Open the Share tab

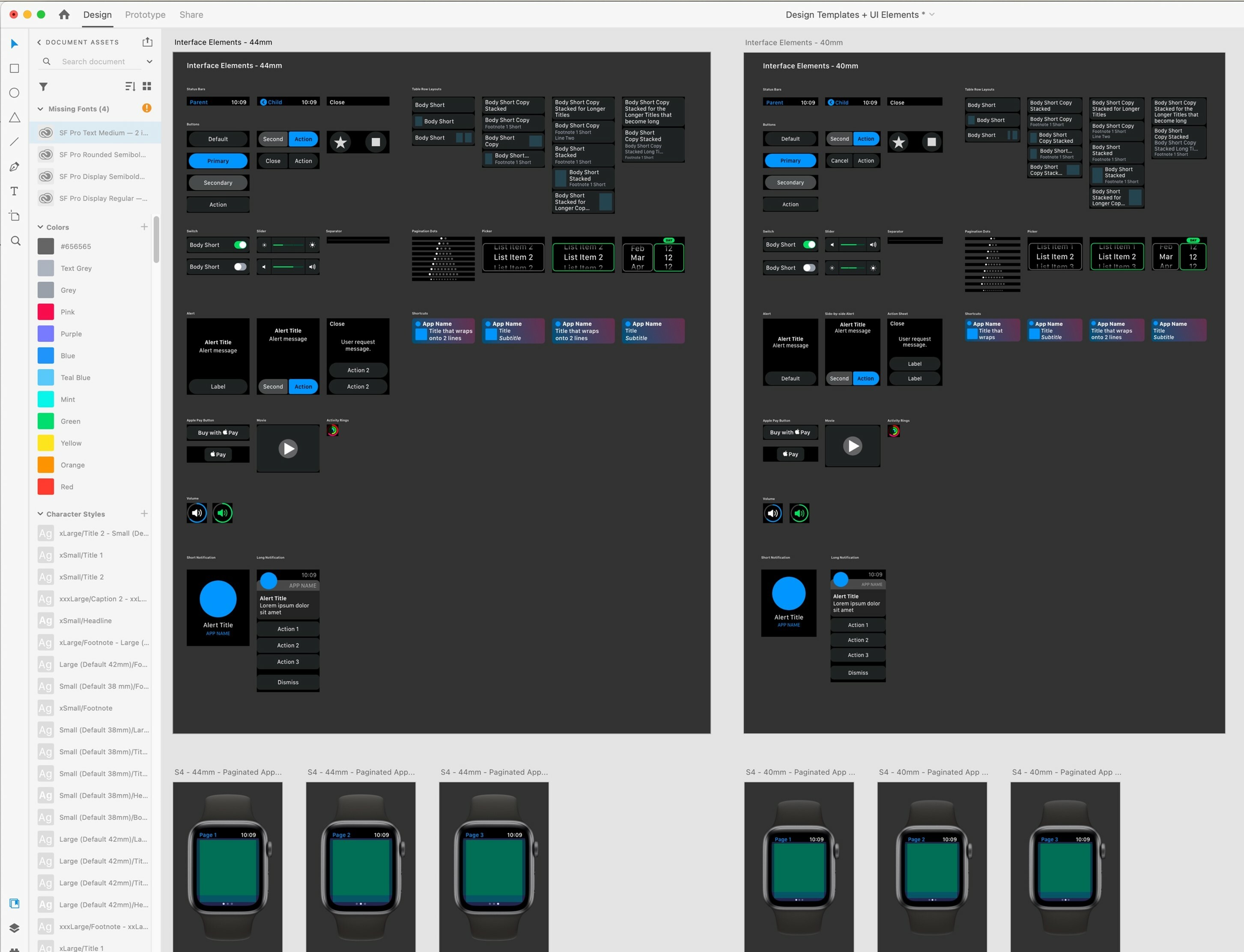point(191,14)
